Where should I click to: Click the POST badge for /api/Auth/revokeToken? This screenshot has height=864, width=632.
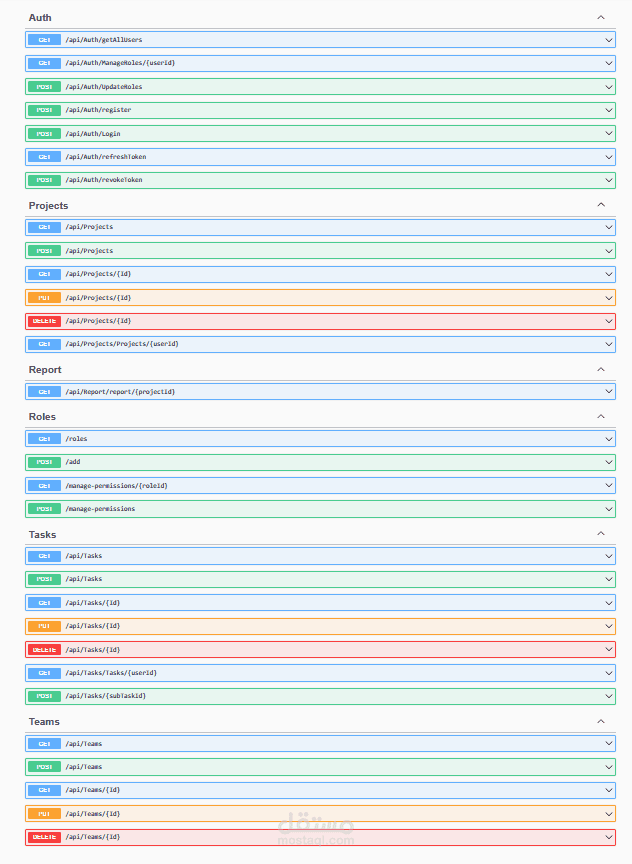point(45,180)
